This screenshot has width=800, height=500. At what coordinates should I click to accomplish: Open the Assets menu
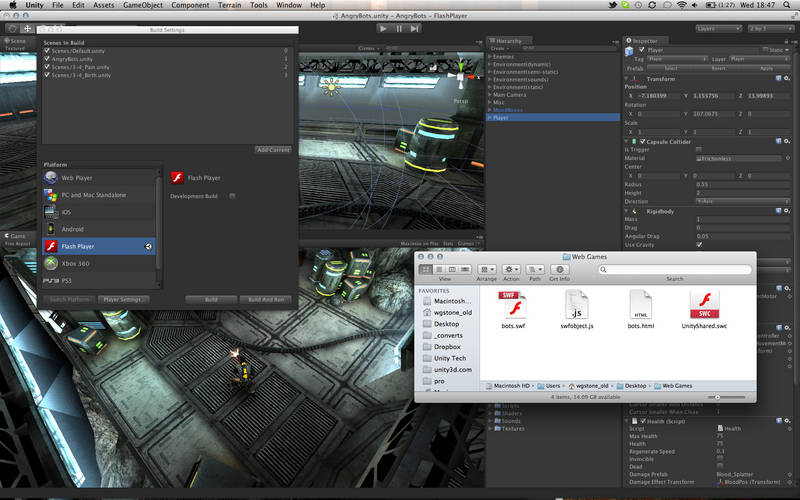click(104, 5)
